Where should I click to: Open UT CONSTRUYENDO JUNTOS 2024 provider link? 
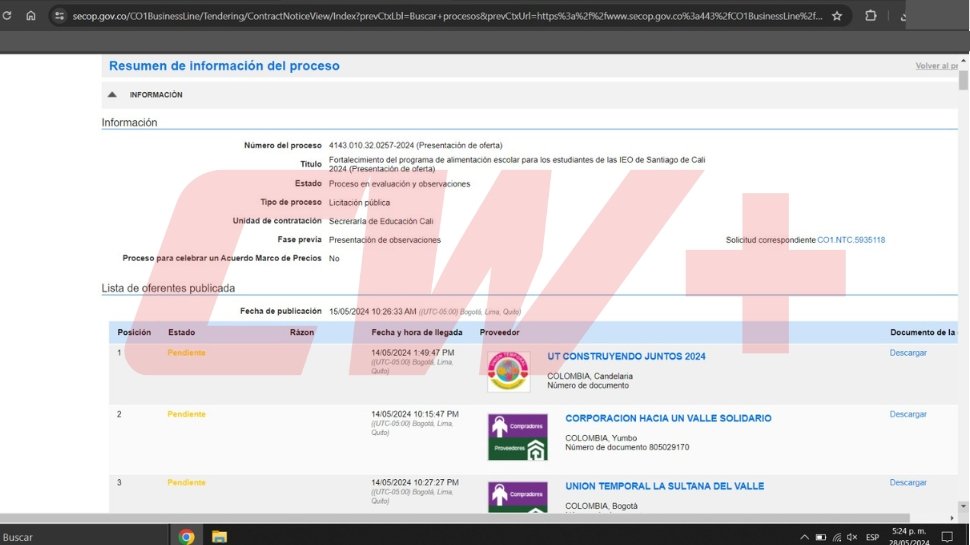tap(626, 356)
